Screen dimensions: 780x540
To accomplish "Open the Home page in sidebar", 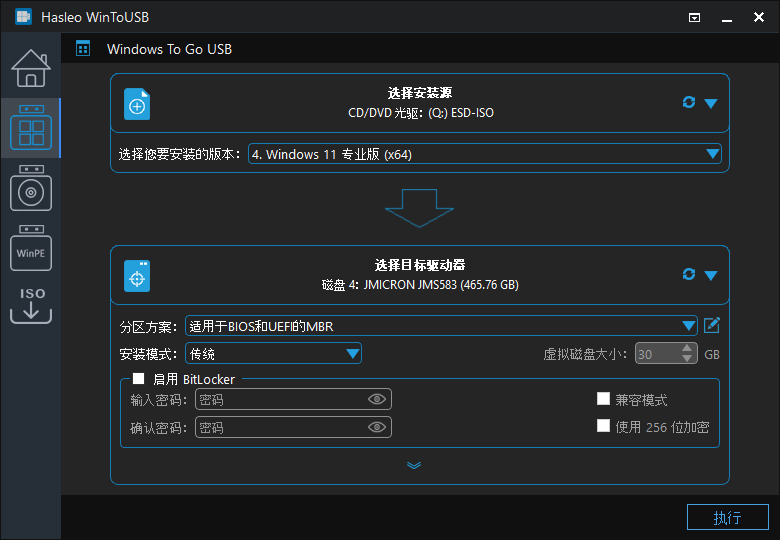I will [31, 68].
